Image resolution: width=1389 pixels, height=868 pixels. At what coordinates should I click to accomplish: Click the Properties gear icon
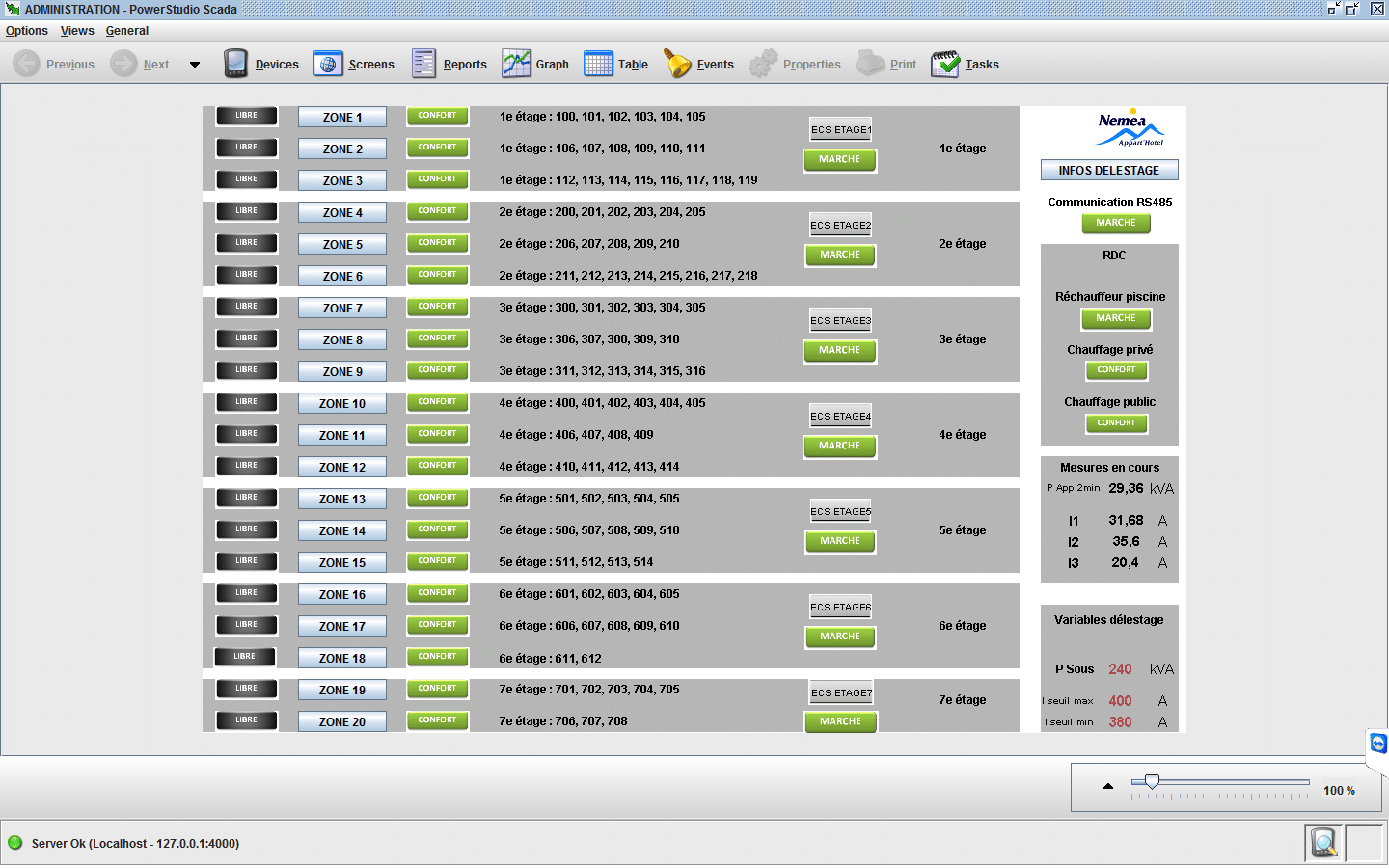763,64
